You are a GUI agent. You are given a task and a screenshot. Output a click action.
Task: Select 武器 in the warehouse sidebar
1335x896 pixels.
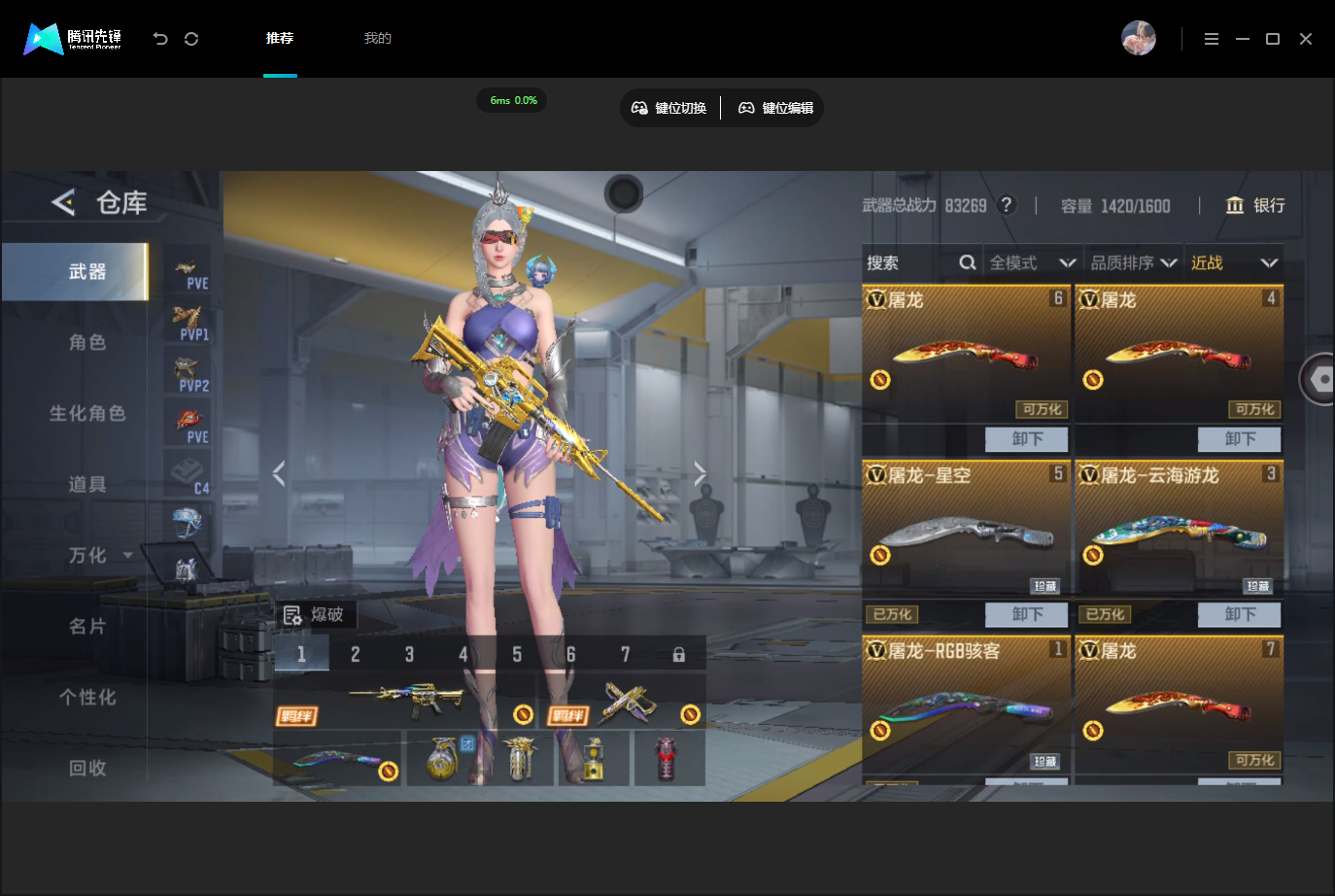coord(75,271)
